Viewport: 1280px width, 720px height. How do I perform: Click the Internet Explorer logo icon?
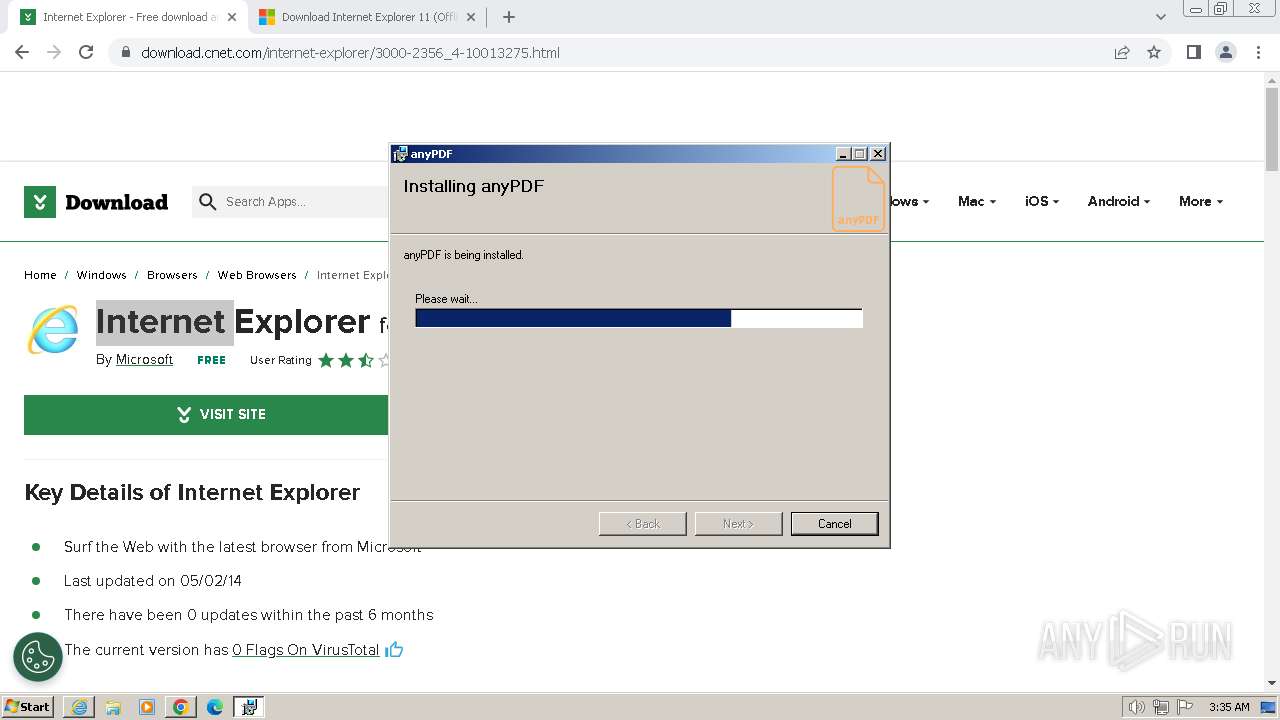tap(53, 329)
